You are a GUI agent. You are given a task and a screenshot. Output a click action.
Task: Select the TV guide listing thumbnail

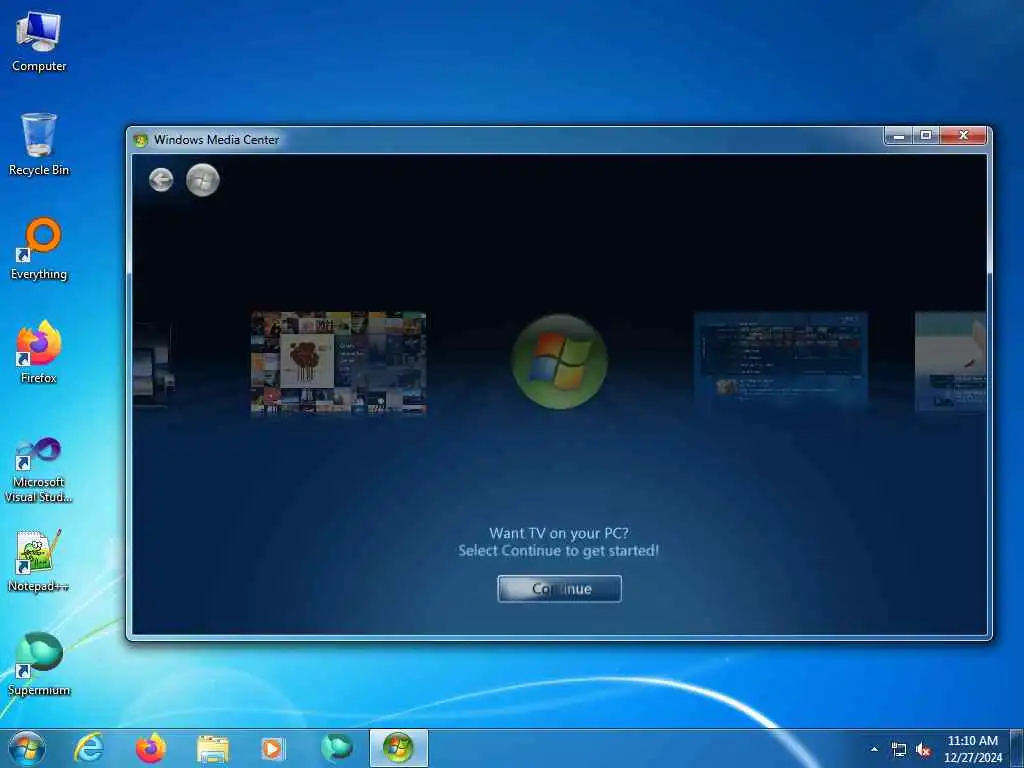click(x=780, y=360)
